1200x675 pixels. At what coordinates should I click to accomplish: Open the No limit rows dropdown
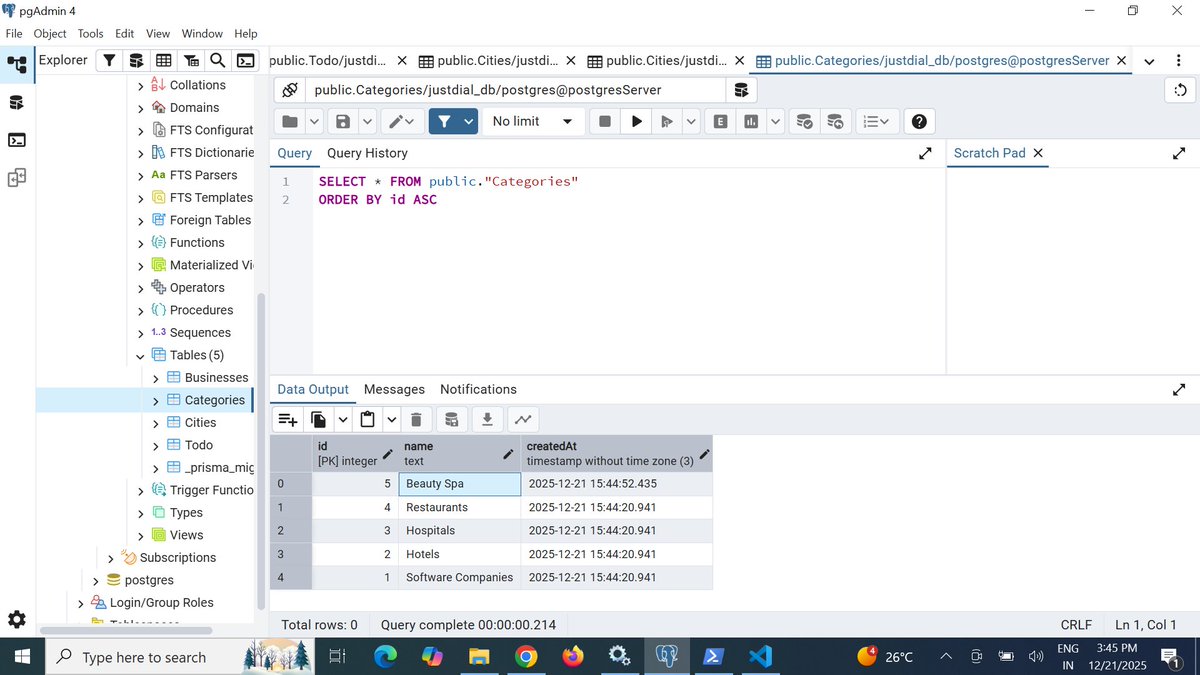click(533, 121)
